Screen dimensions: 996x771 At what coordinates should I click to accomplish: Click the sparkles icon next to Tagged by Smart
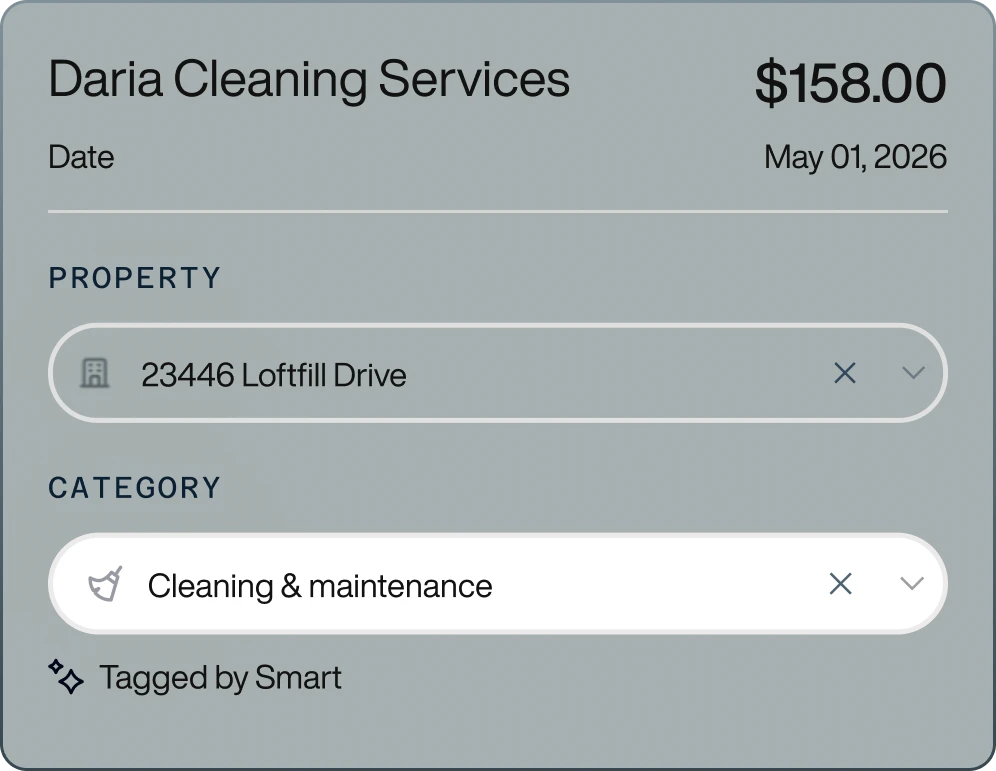pyautogui.click(x=65, y=678)
